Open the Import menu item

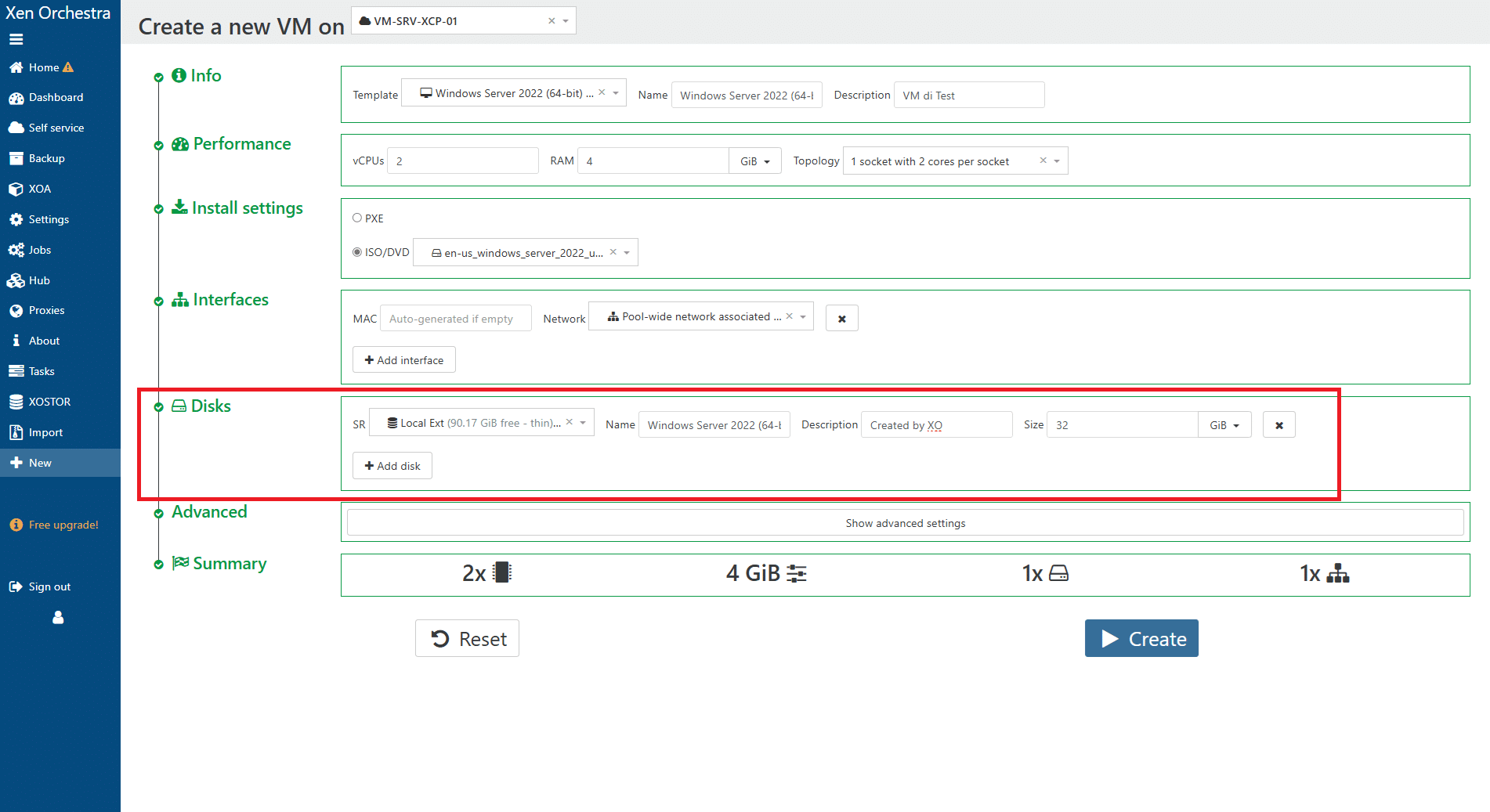tap(60, 432)
